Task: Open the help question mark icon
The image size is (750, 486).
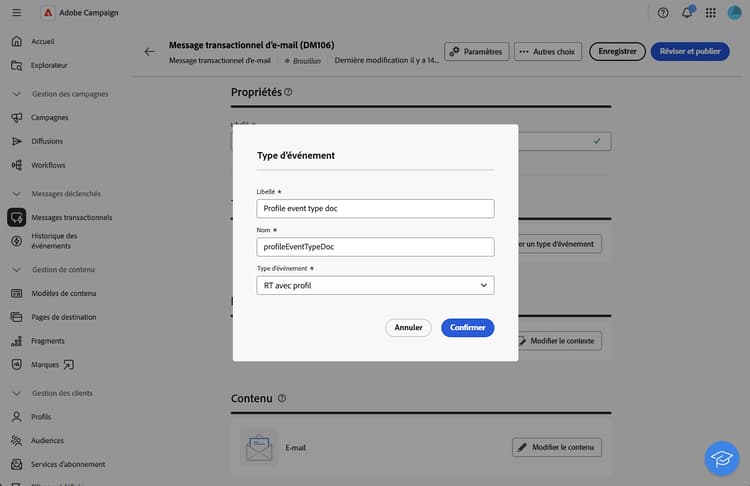Action: [x=662, y=13]
